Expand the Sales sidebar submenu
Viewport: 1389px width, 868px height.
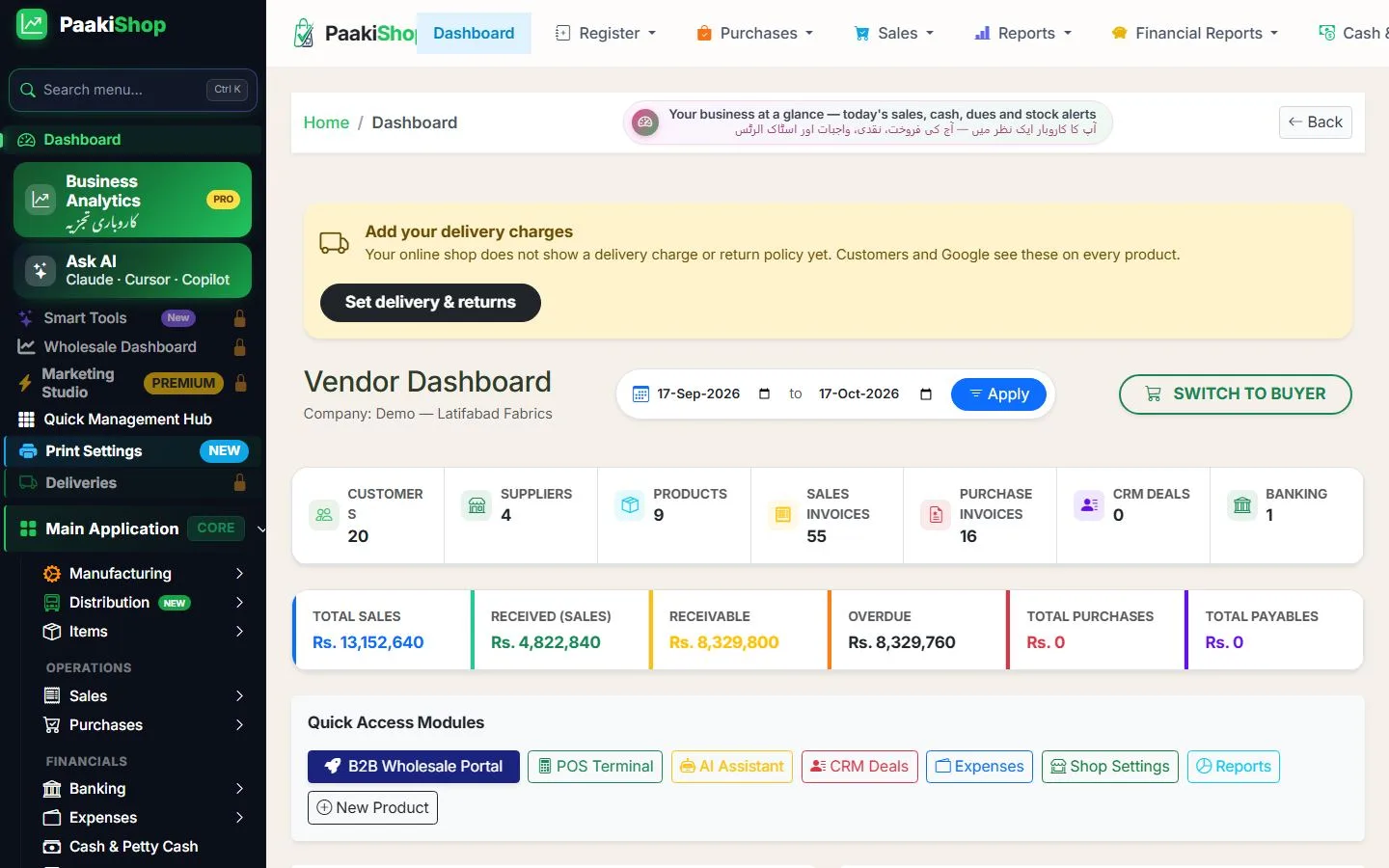[239, 696]
